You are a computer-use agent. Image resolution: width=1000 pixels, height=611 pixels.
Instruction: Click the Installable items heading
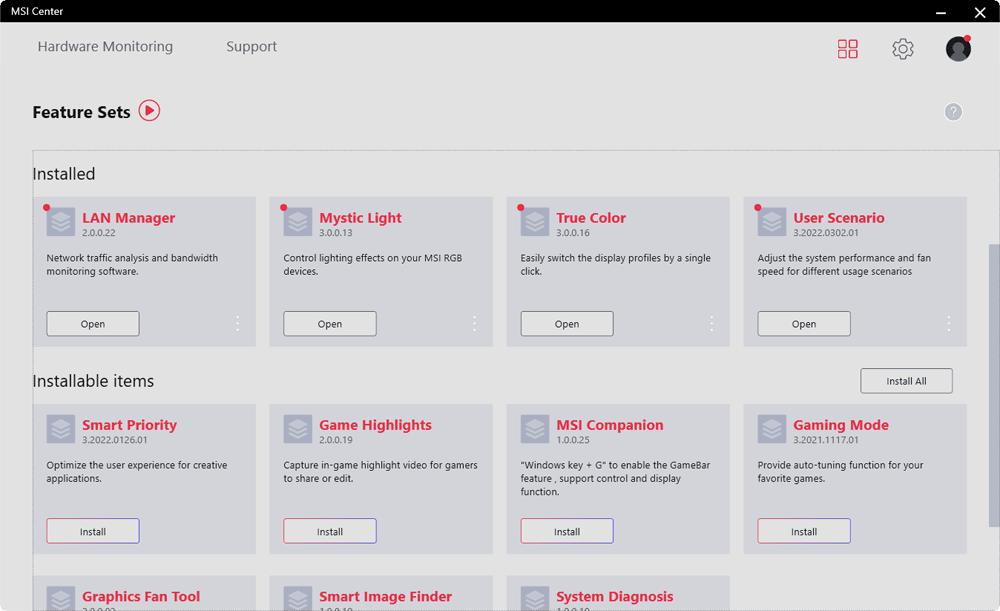(93, 381)
